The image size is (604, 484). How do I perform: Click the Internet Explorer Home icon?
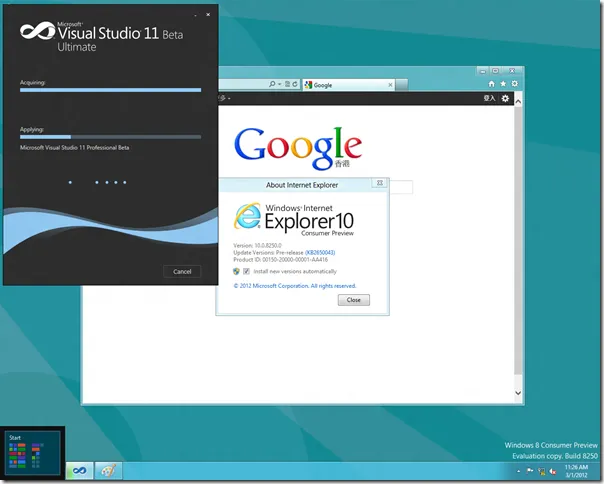491,84
